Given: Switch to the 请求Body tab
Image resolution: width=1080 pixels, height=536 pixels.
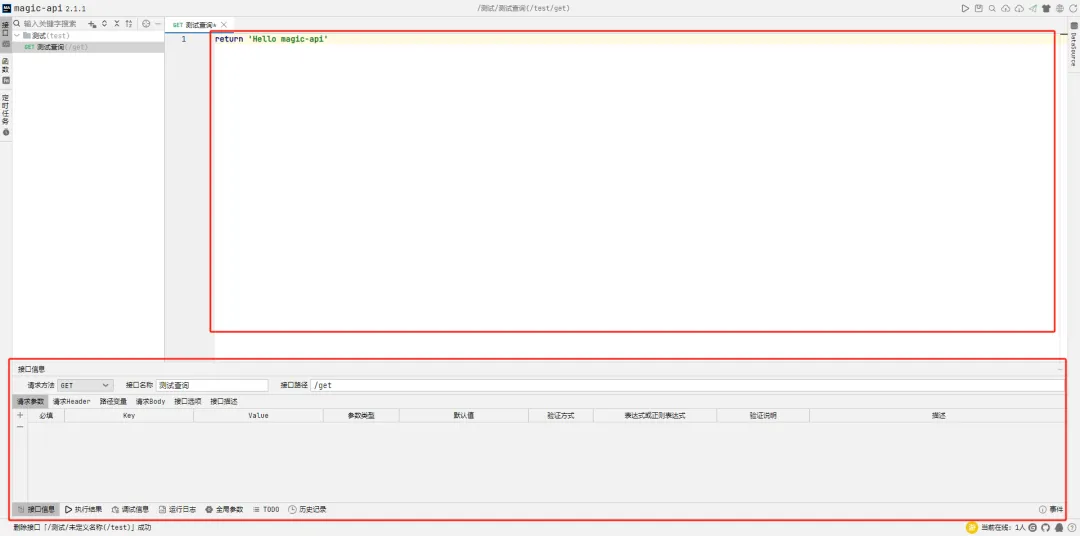Looking at the screenshot, I should 150,401.
